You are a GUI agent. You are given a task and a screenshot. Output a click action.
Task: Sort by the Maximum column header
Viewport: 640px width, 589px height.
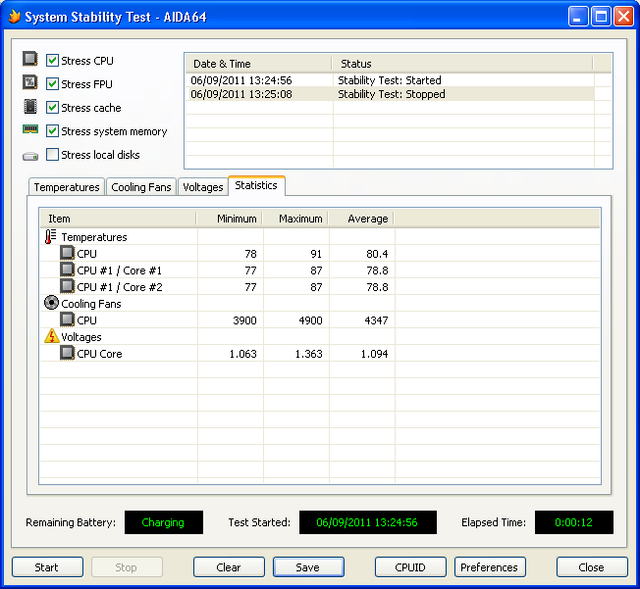click(x=300, y=218)
